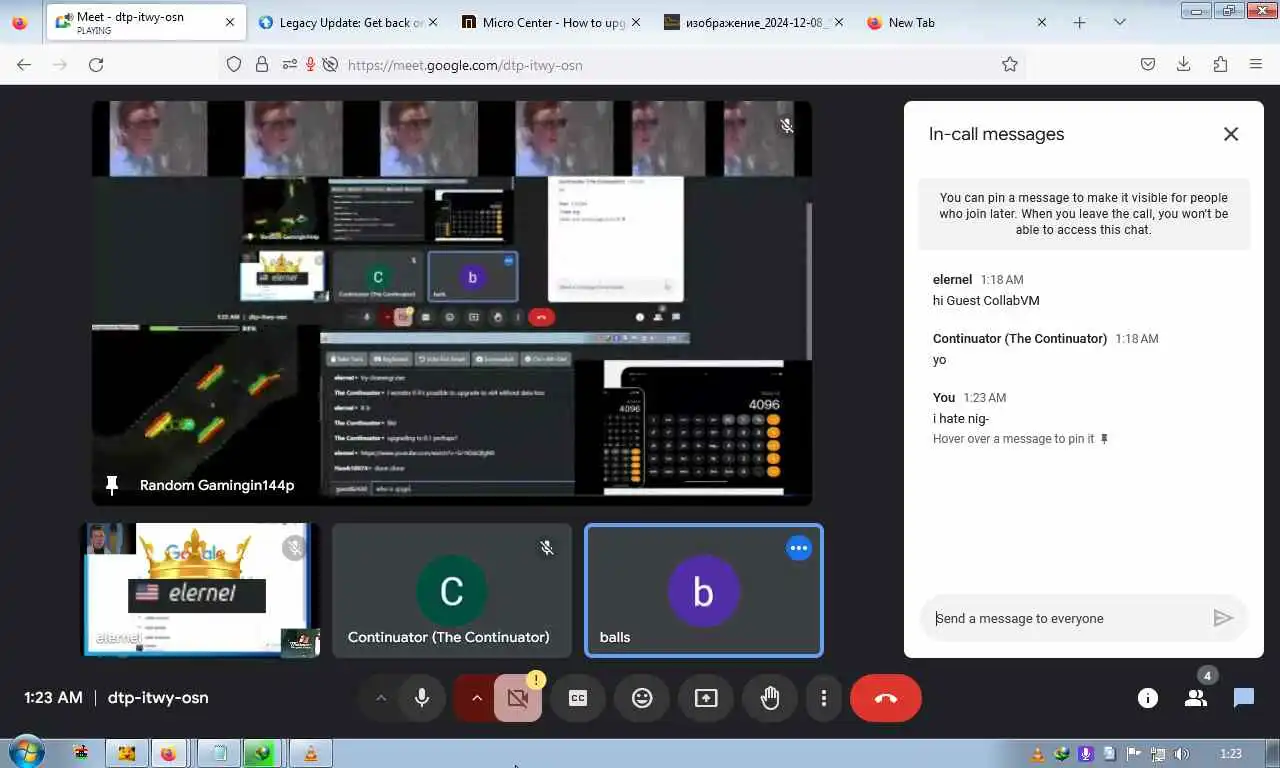The height and width of the screenshot is (768, 1280).
Task: Toggle the microphone in Meet call controls
Action: [422, 698]
